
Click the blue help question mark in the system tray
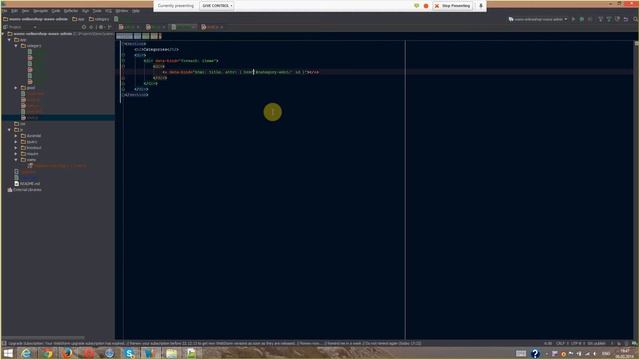pos(535,353)
